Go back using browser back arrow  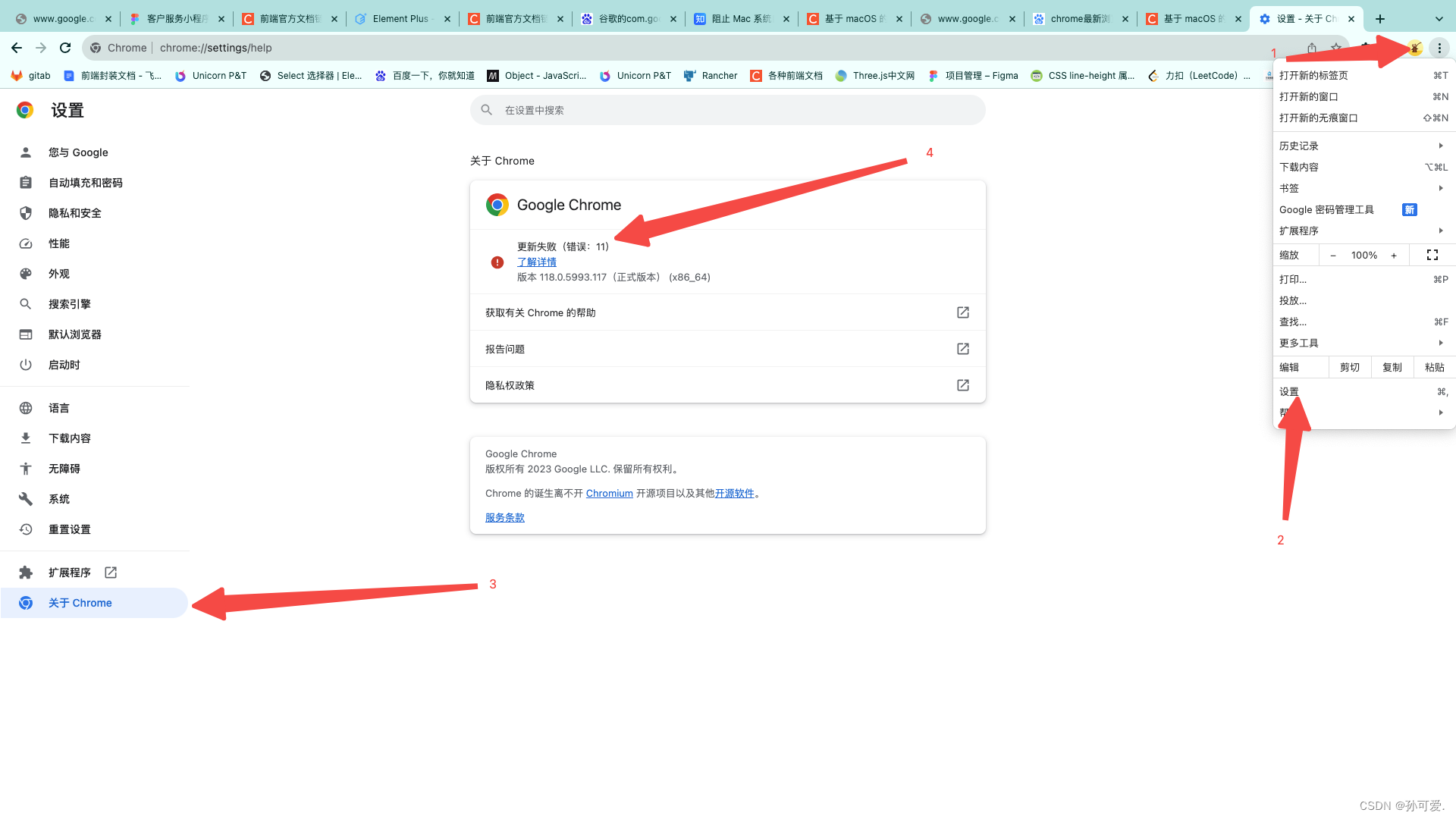coord(17,48)
